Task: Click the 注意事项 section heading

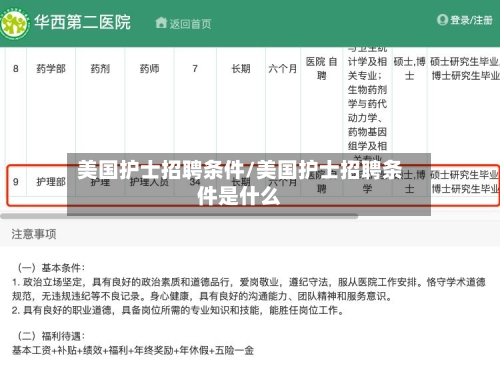Action: [34, 234]
